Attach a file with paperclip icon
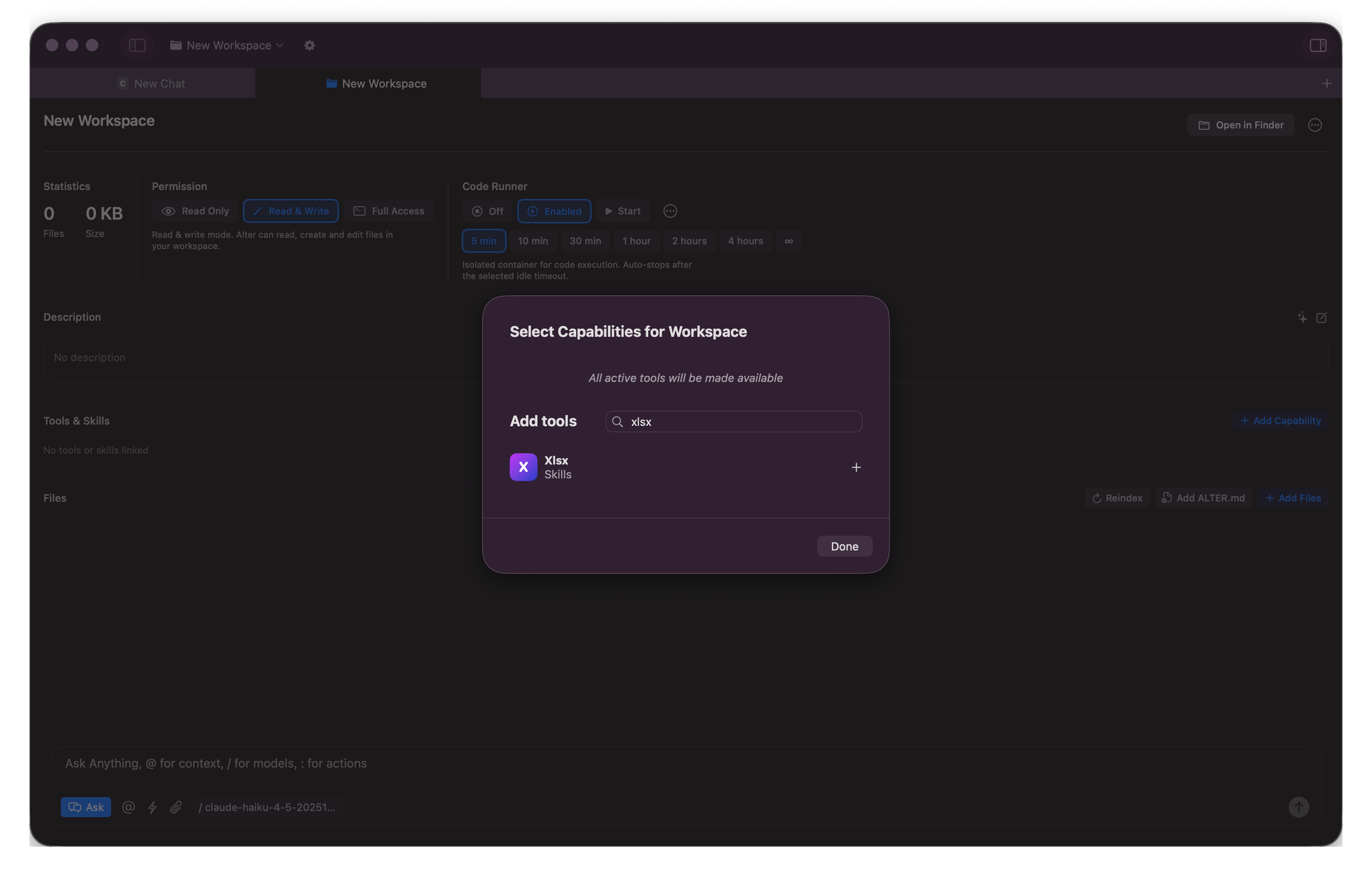Viewport: 1372px width, 883px height. click(176, 807)
